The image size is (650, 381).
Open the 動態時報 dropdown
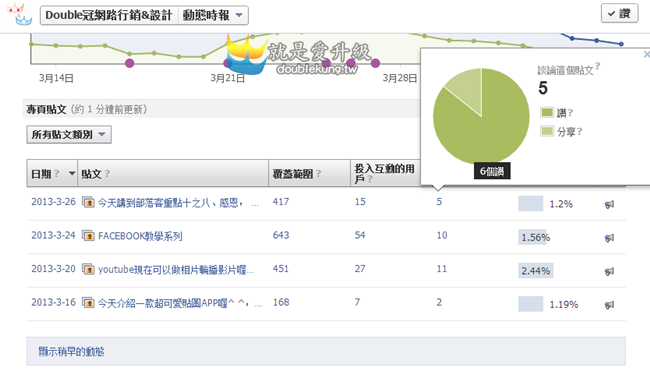pyautogui.click(x=213, y=15)
